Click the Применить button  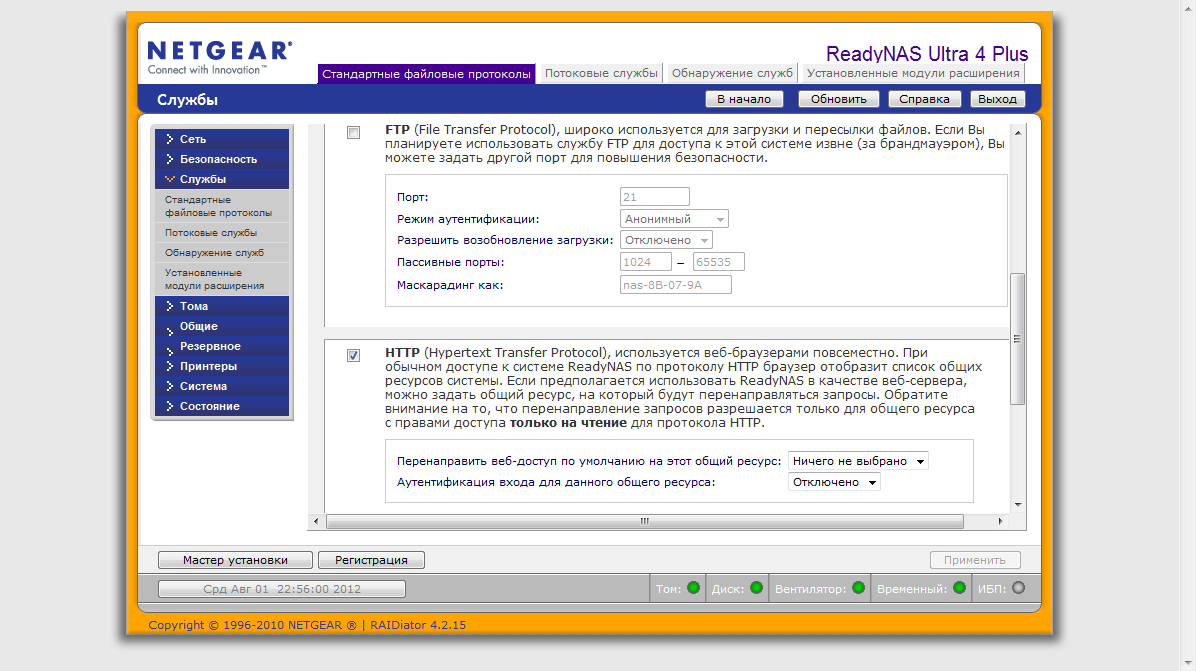(975, 560)
